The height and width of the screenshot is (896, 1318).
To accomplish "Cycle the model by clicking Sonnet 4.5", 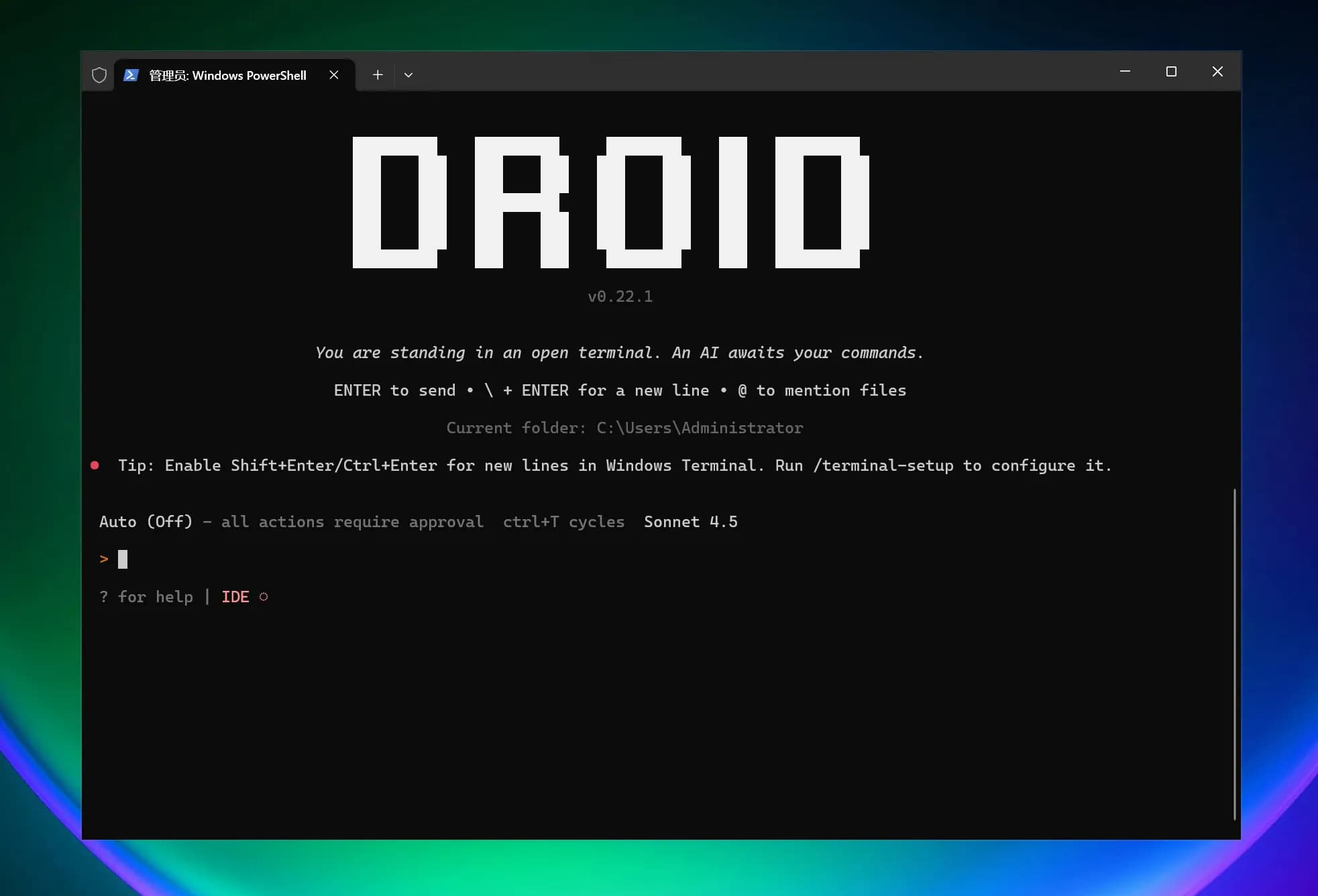I will 690,521.
